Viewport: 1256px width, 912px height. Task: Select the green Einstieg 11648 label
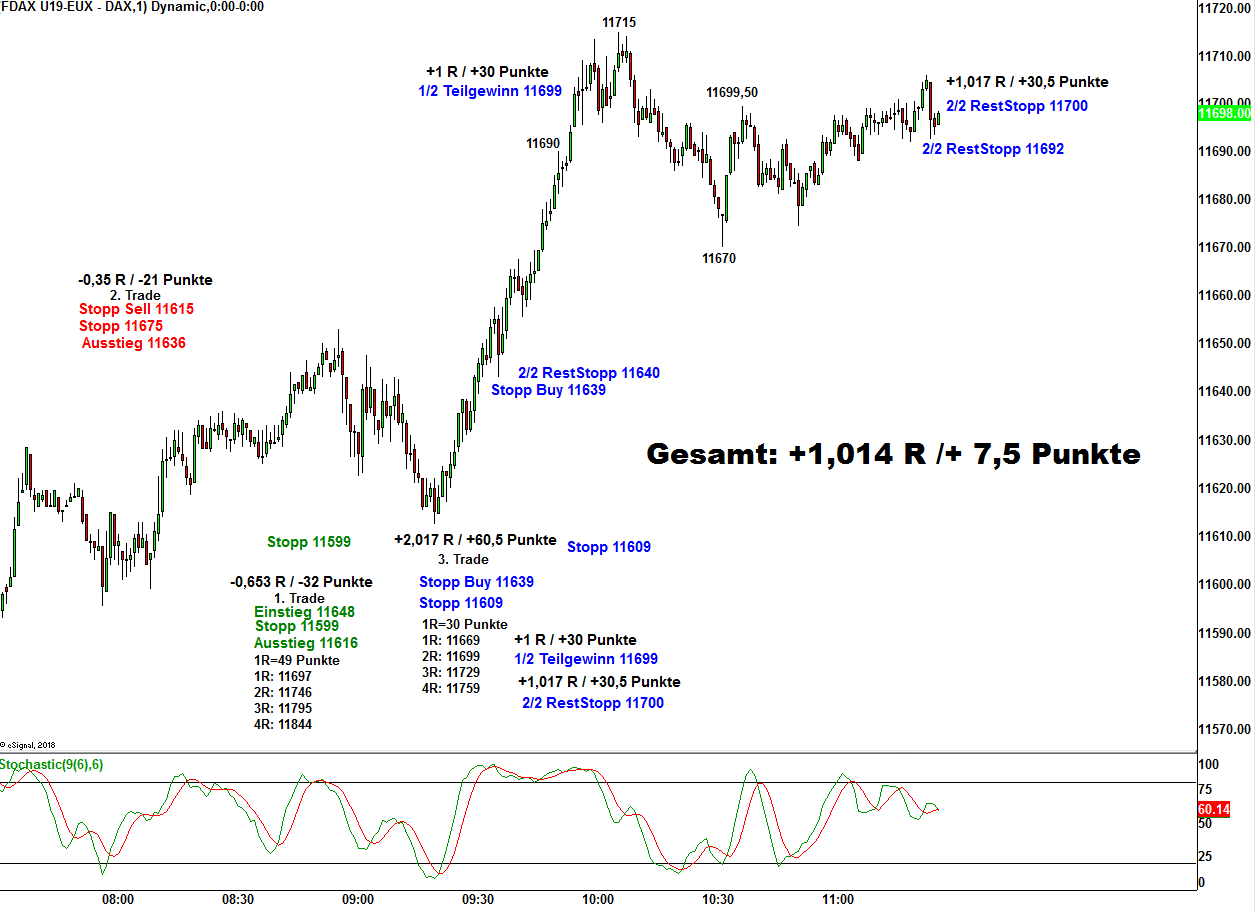pyautogui.click(x=304, y=611)
